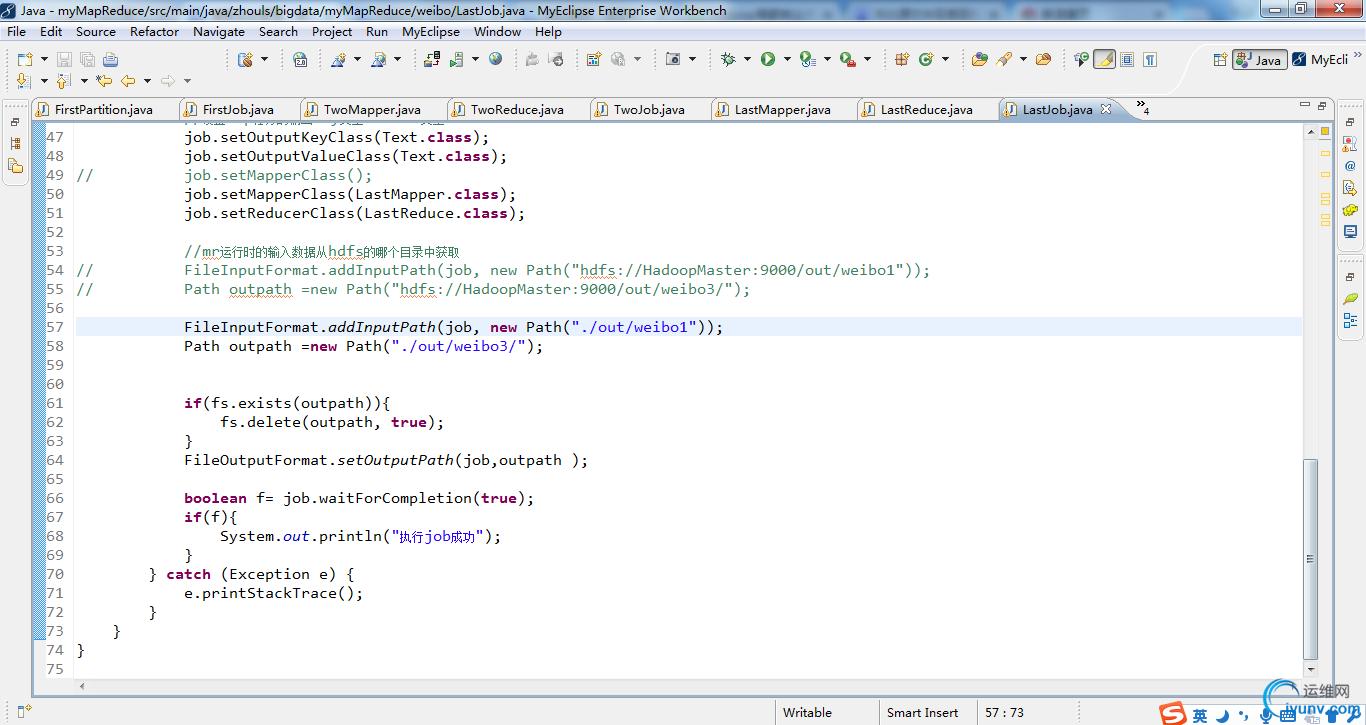Image resolution: width=1366 pixels, height=725 pixels.
Task: Click the Open Type icon
Action: pyautogui.click(x=979, y=59)
